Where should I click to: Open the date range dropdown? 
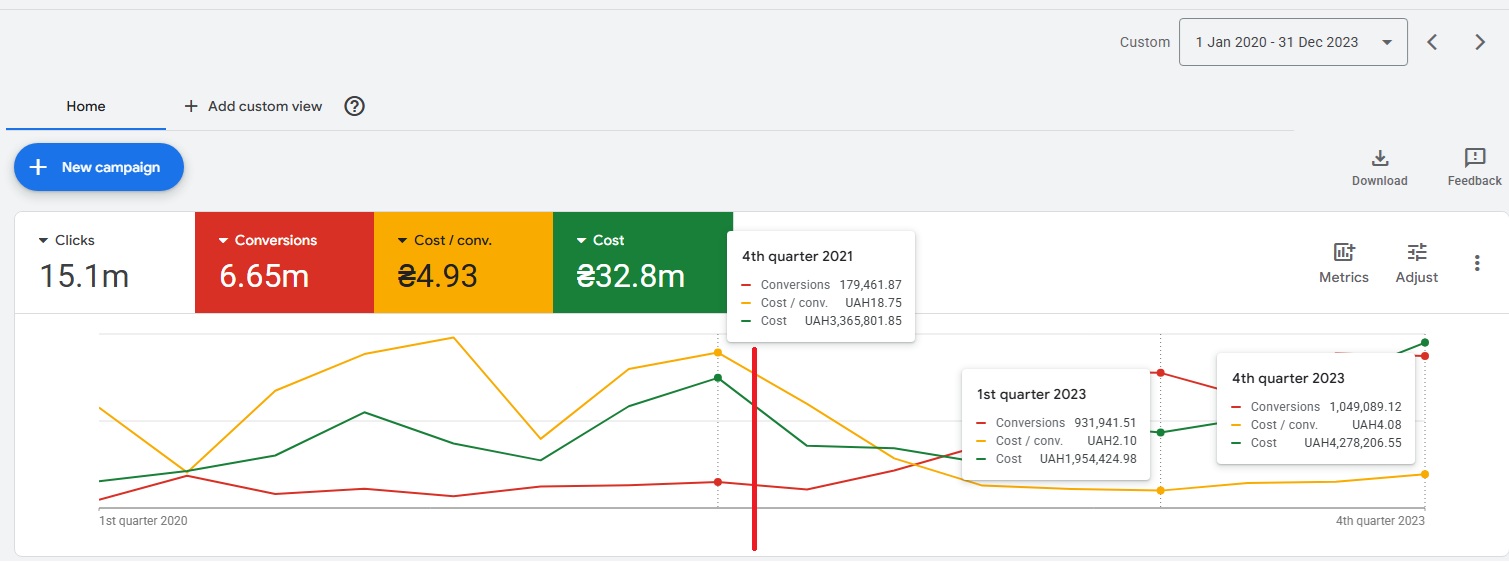pyautogui.click(x=1293, y=42)
